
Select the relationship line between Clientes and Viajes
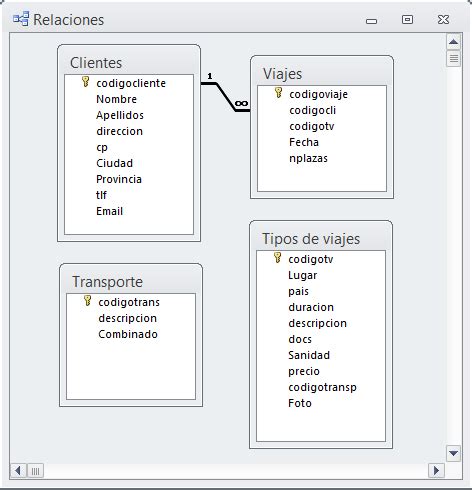pyautogui.click(x=226, y=97)
